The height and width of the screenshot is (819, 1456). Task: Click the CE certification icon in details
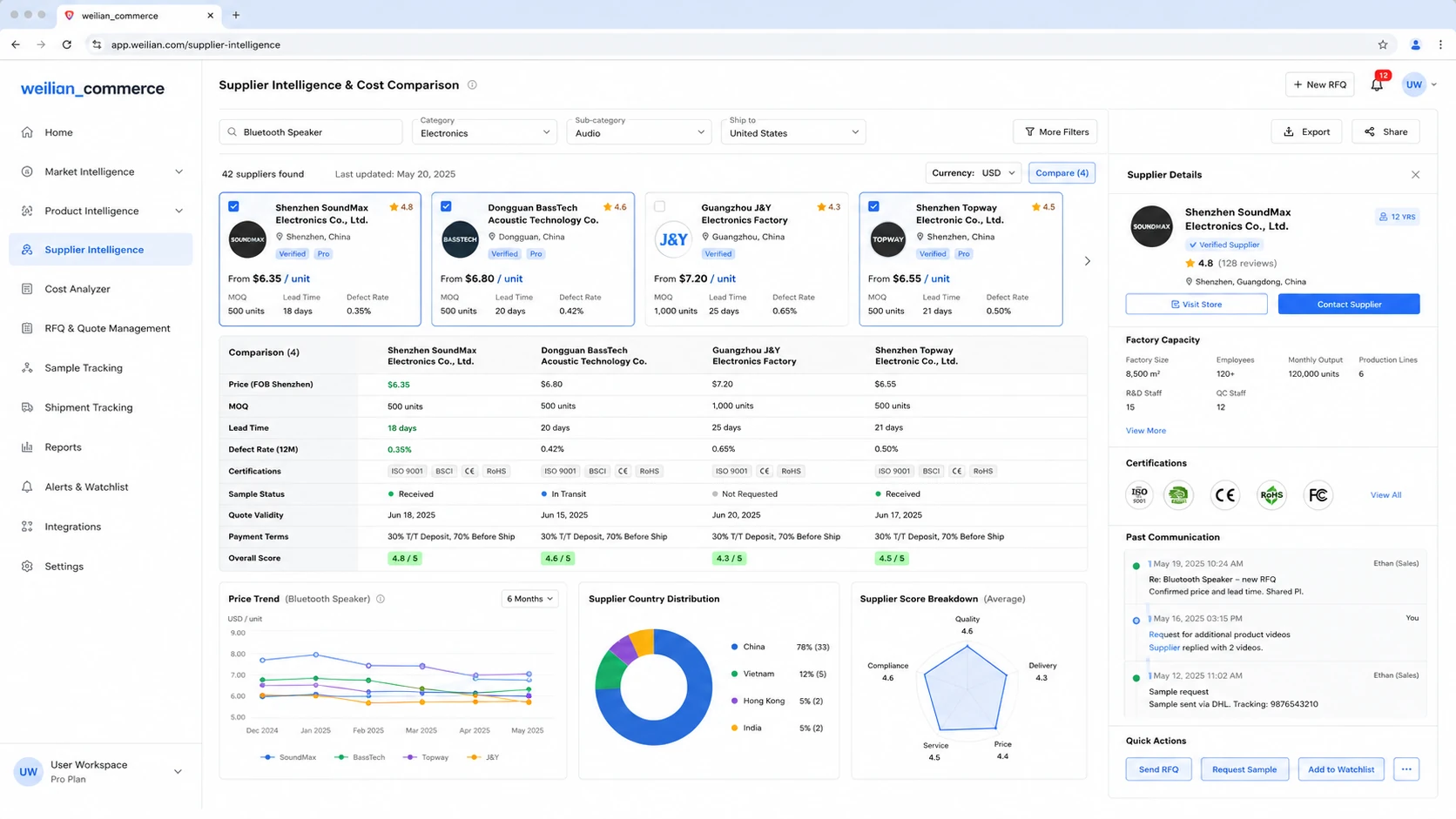(1225, 495)
